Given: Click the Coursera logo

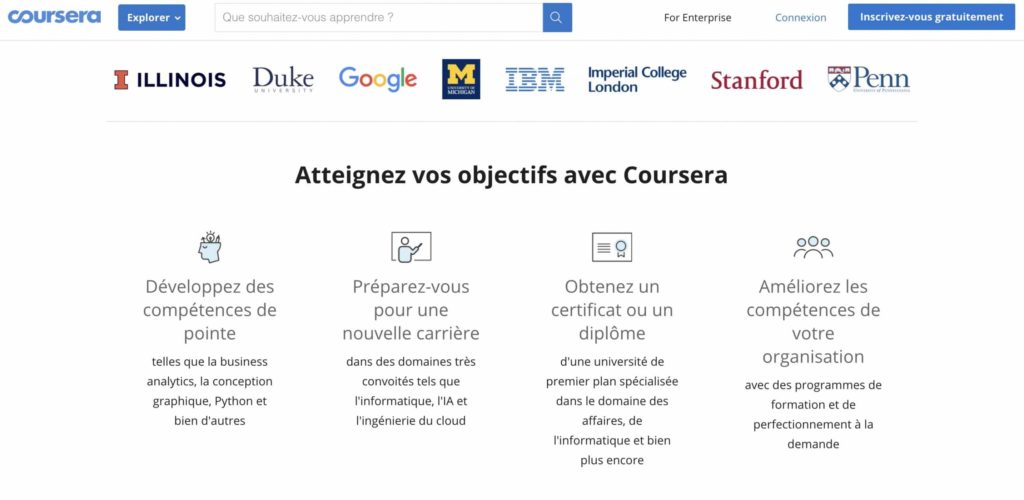Looking at the screenshot, I should click(54, 17).
